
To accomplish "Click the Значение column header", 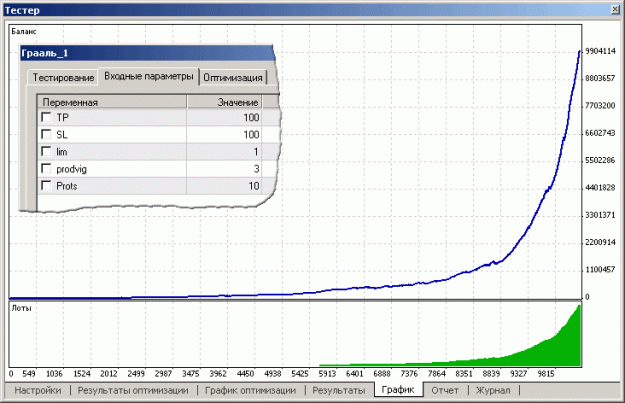I will [x=224, y=102].
